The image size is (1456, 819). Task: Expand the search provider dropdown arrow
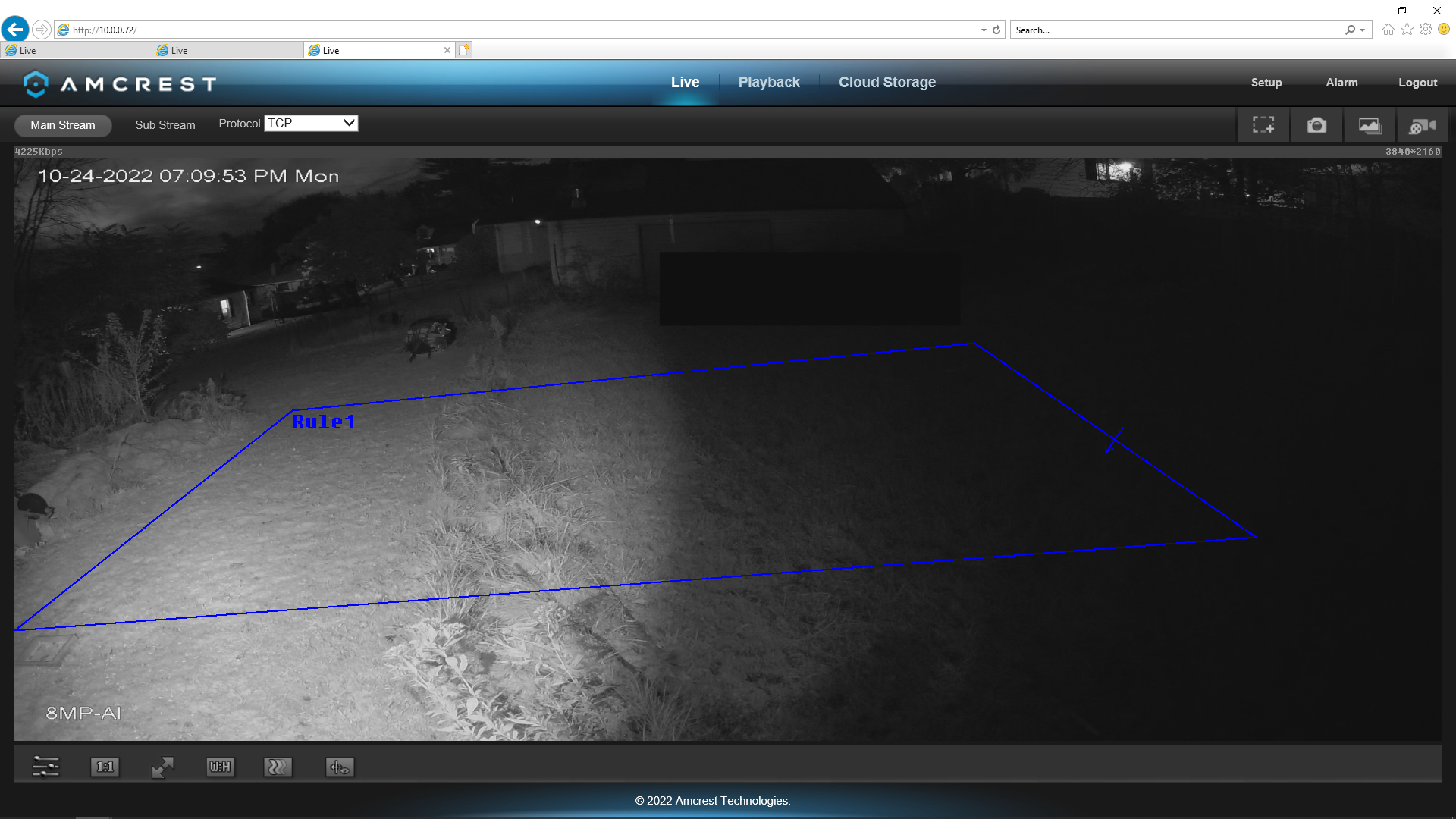click(x=1363, y=30)
